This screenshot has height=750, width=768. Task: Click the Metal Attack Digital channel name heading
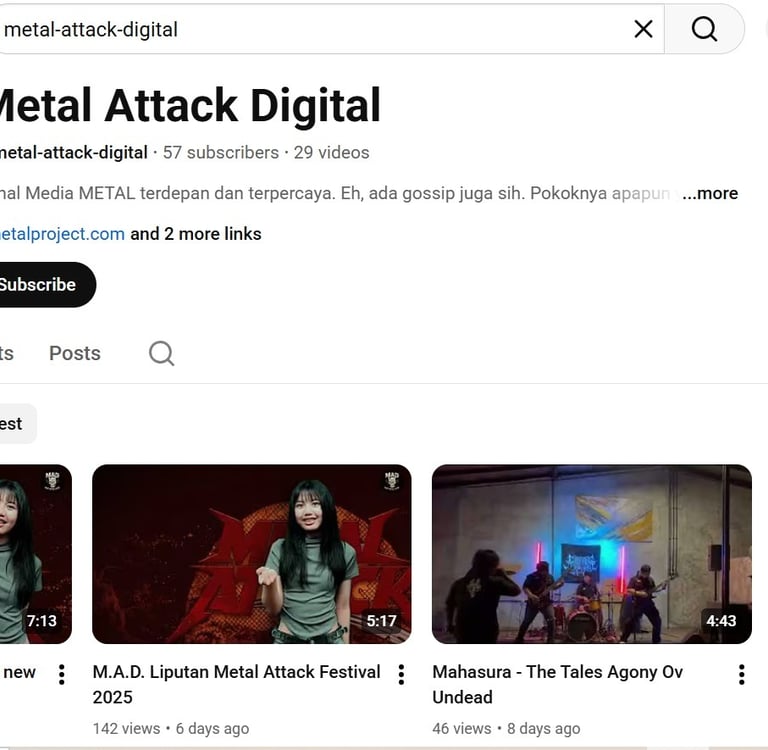pyautogui.click(x=190, y=105)
